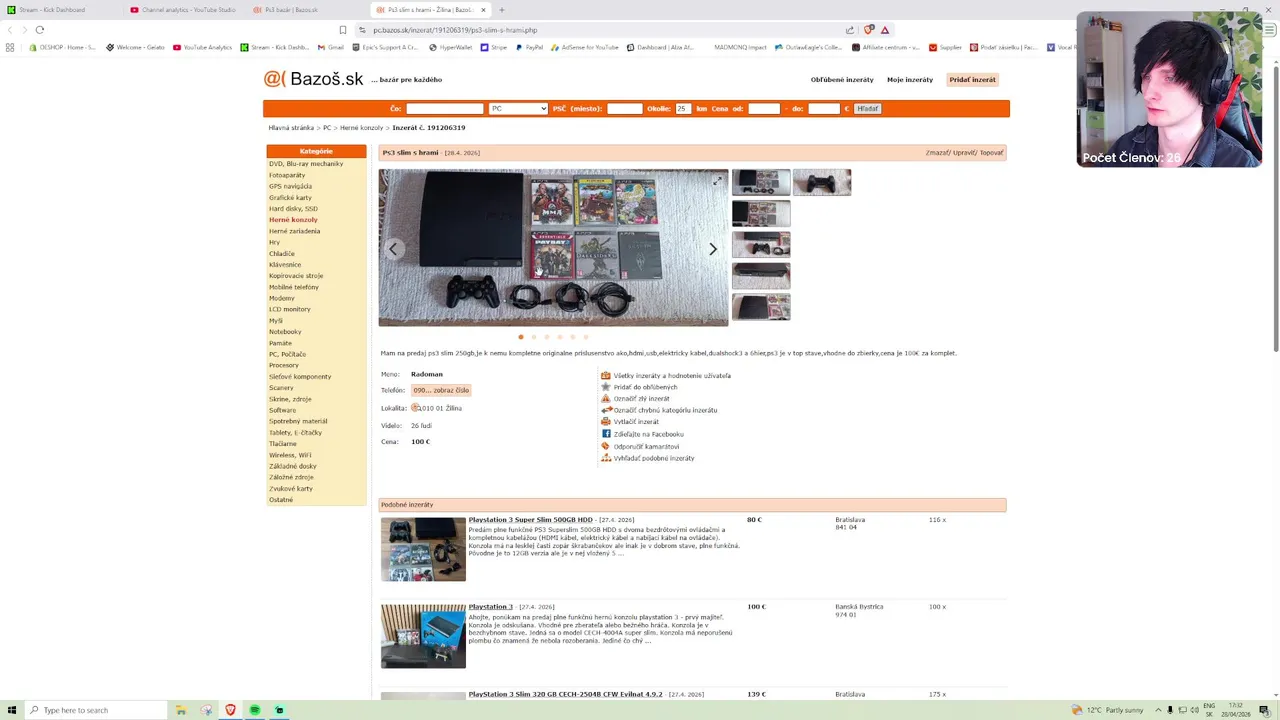This screenshot has width=1280, height=720.
Task: Click the Facebook share icon
Action: [606, 434]
